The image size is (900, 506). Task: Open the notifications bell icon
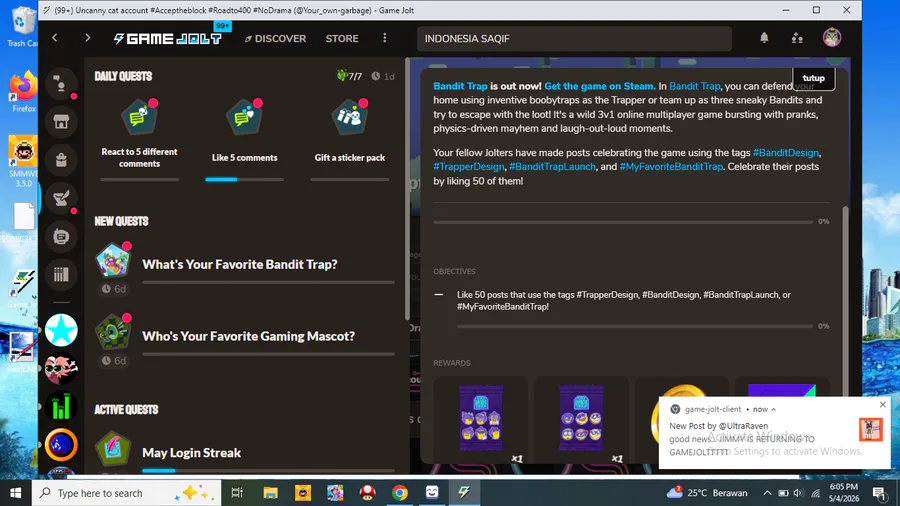point(764,38)
